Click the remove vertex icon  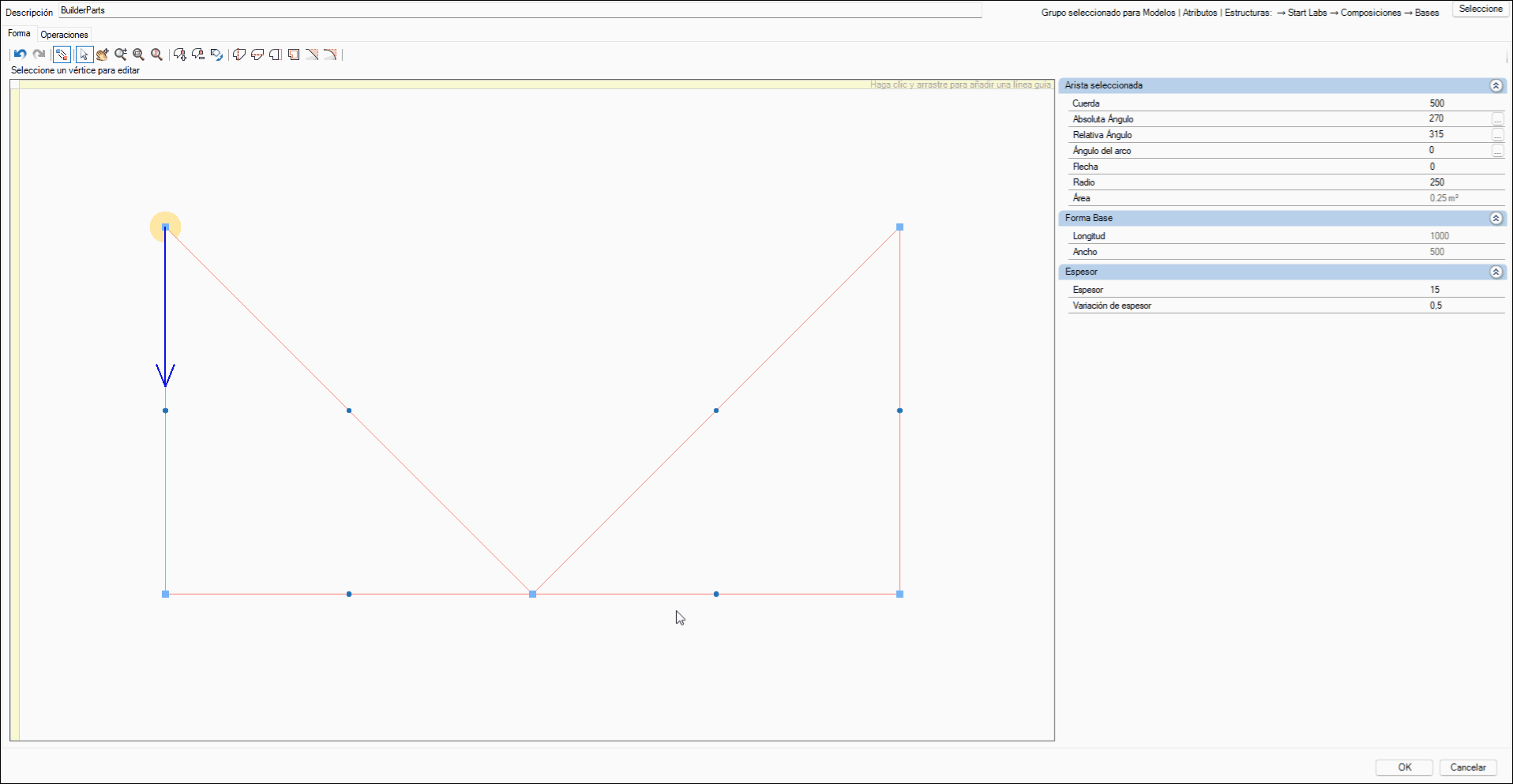tap(198, 54)
